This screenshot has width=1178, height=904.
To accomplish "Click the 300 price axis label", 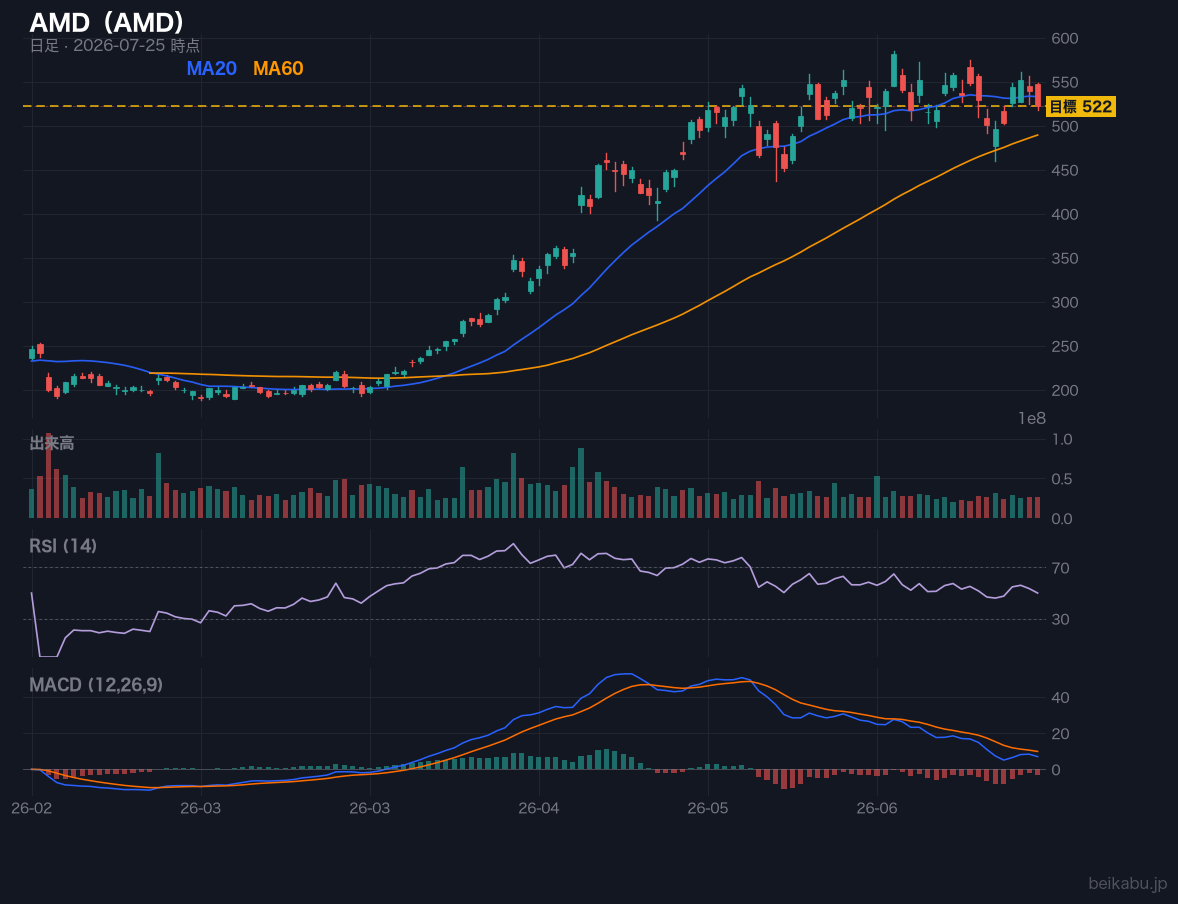I will click(1065, 302).
